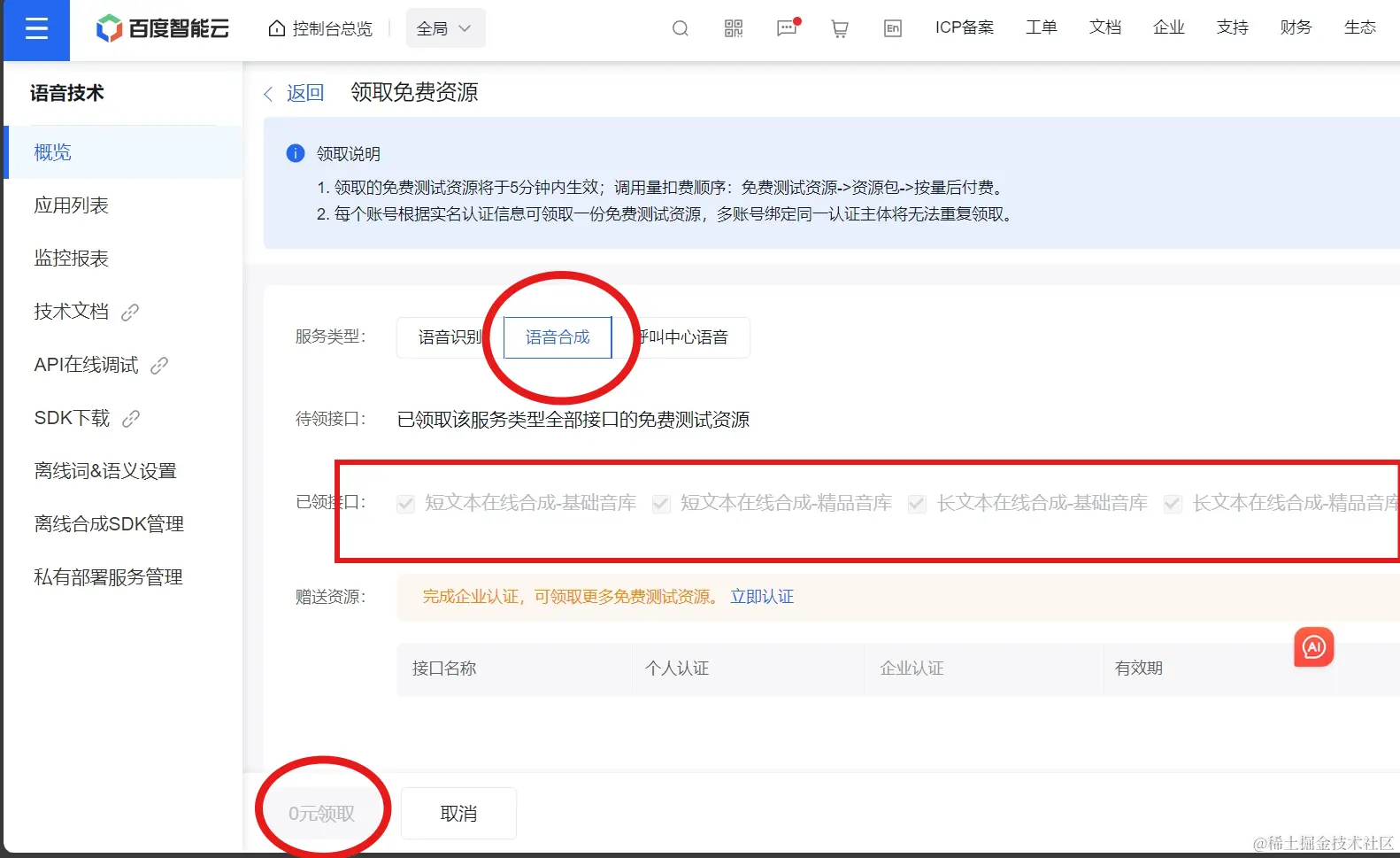Viewport: 1400px width, 858px height.
Task: Open the 文档 menu
Action: click(x=1105, y=28)
